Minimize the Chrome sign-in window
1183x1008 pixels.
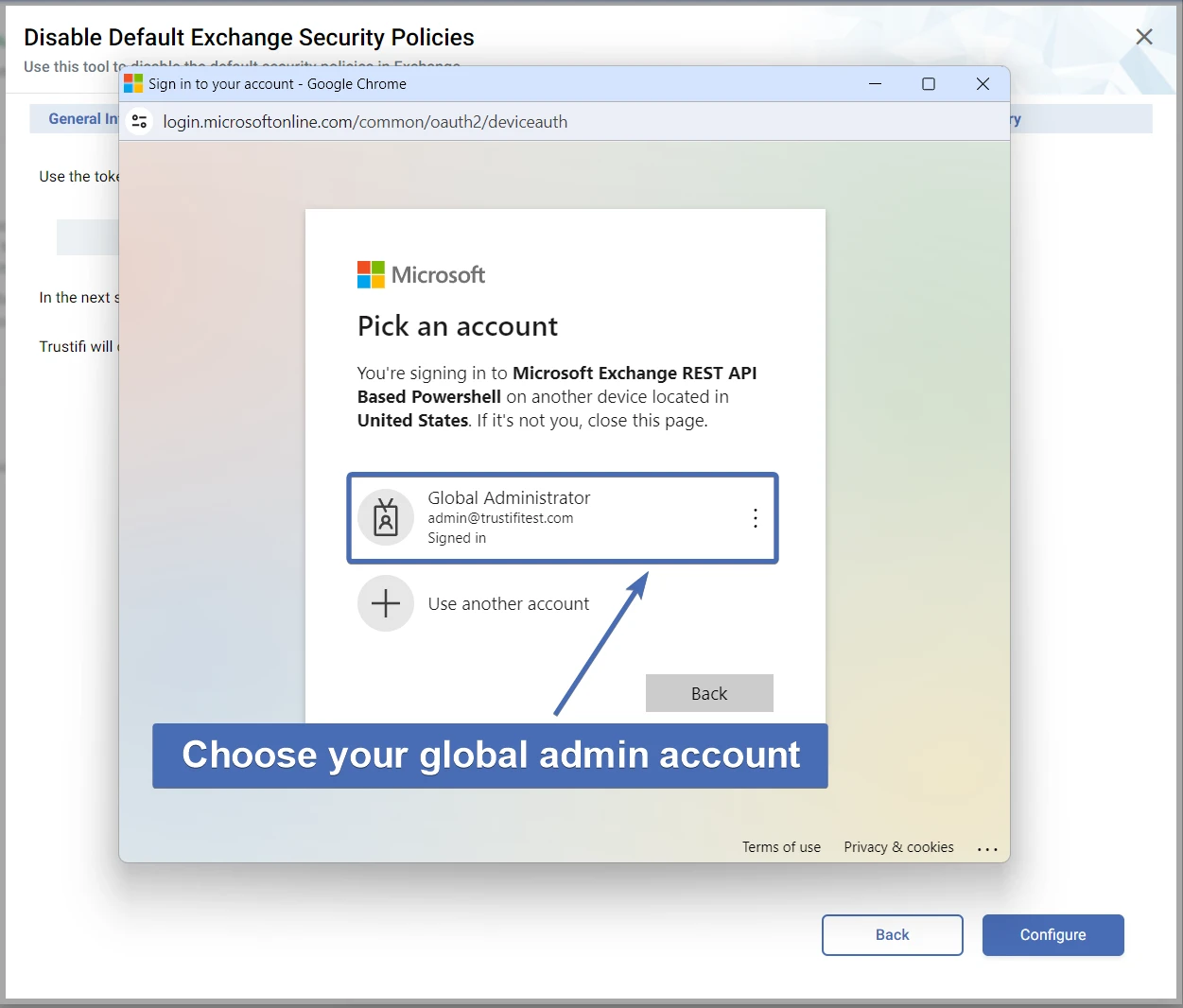click(875, 84)
